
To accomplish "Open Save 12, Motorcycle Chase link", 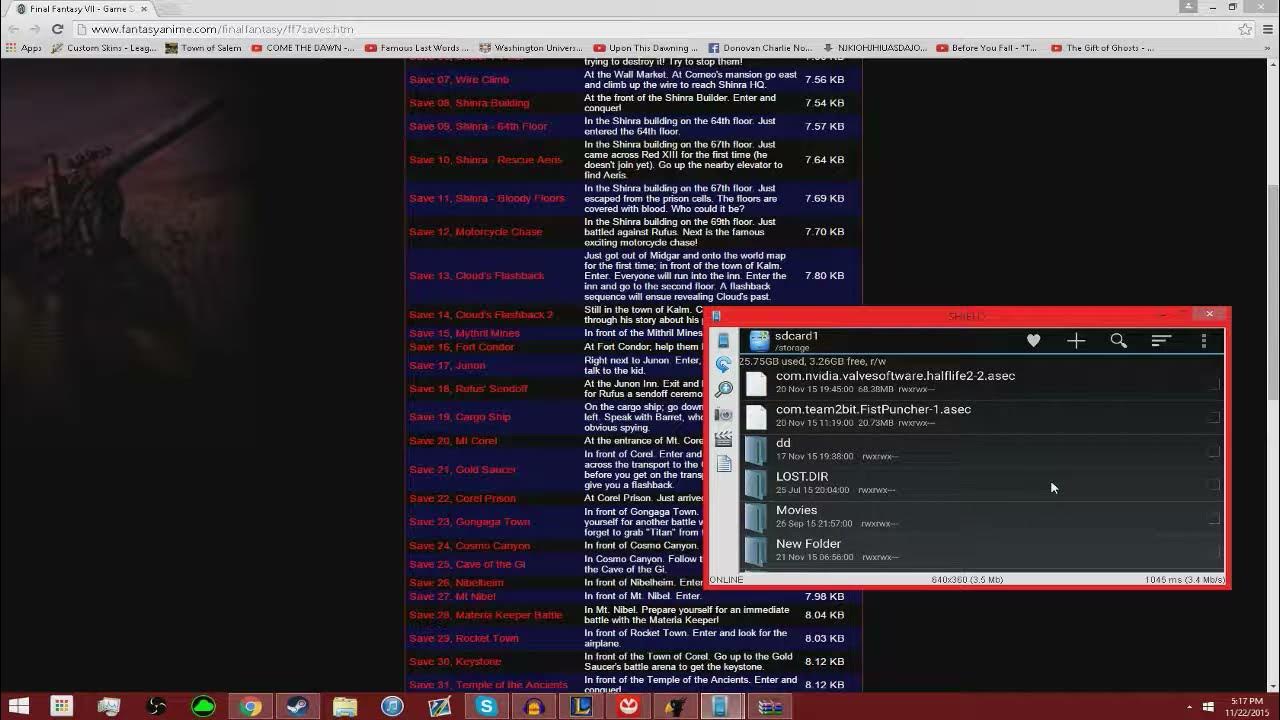I will point(475,232).
